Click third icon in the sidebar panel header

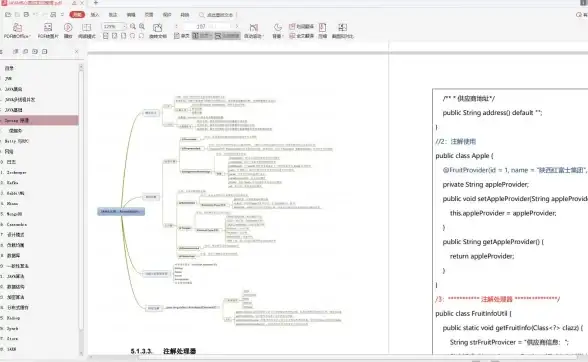tap(35, 51)
